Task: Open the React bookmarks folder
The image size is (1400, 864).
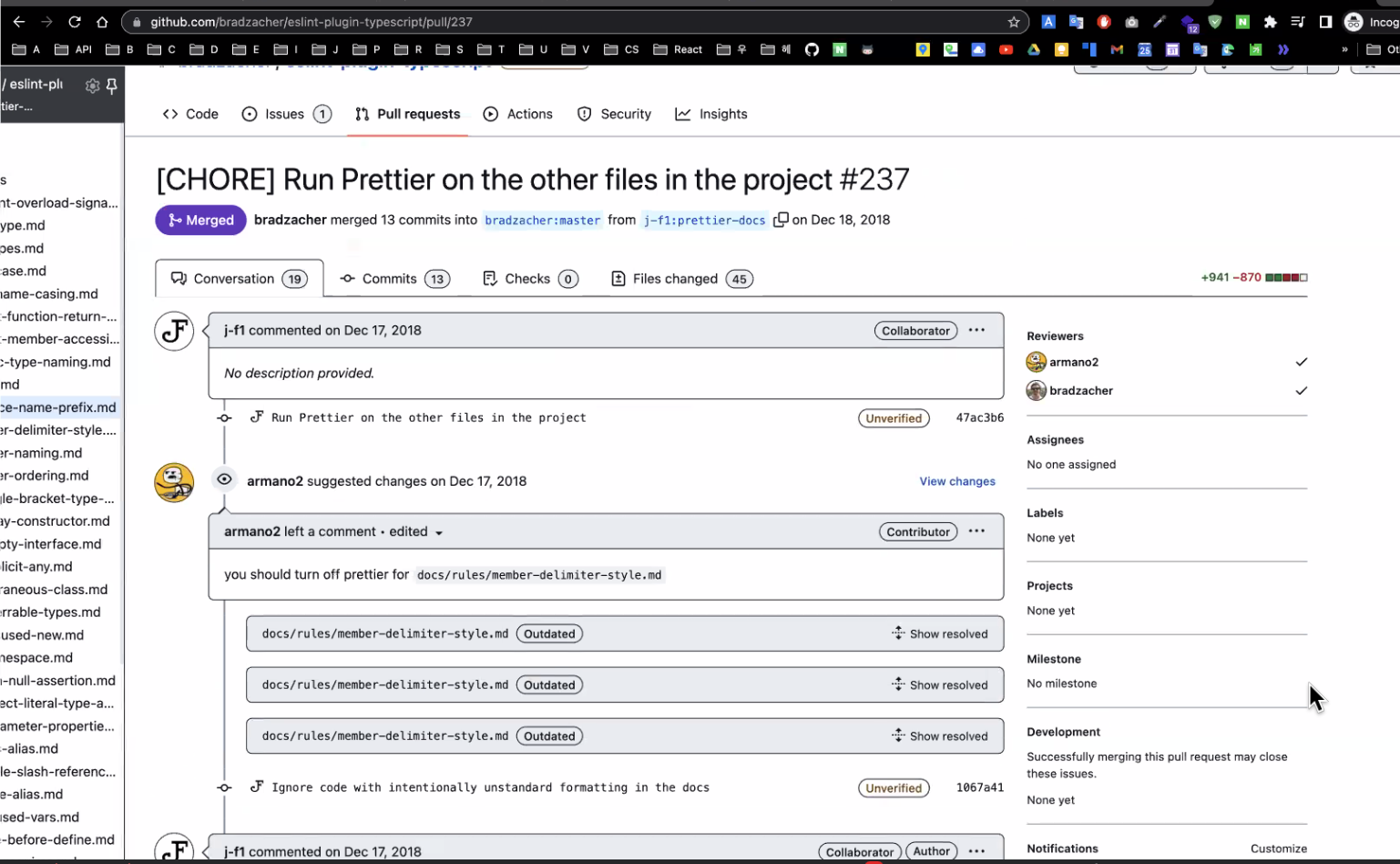Action: point(679,49)
